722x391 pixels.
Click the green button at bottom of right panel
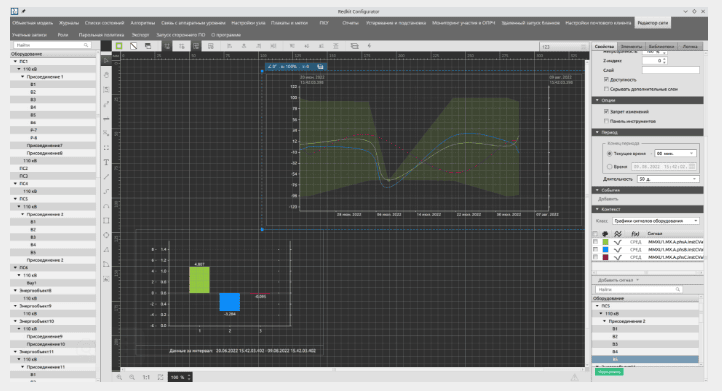(609, 372)
